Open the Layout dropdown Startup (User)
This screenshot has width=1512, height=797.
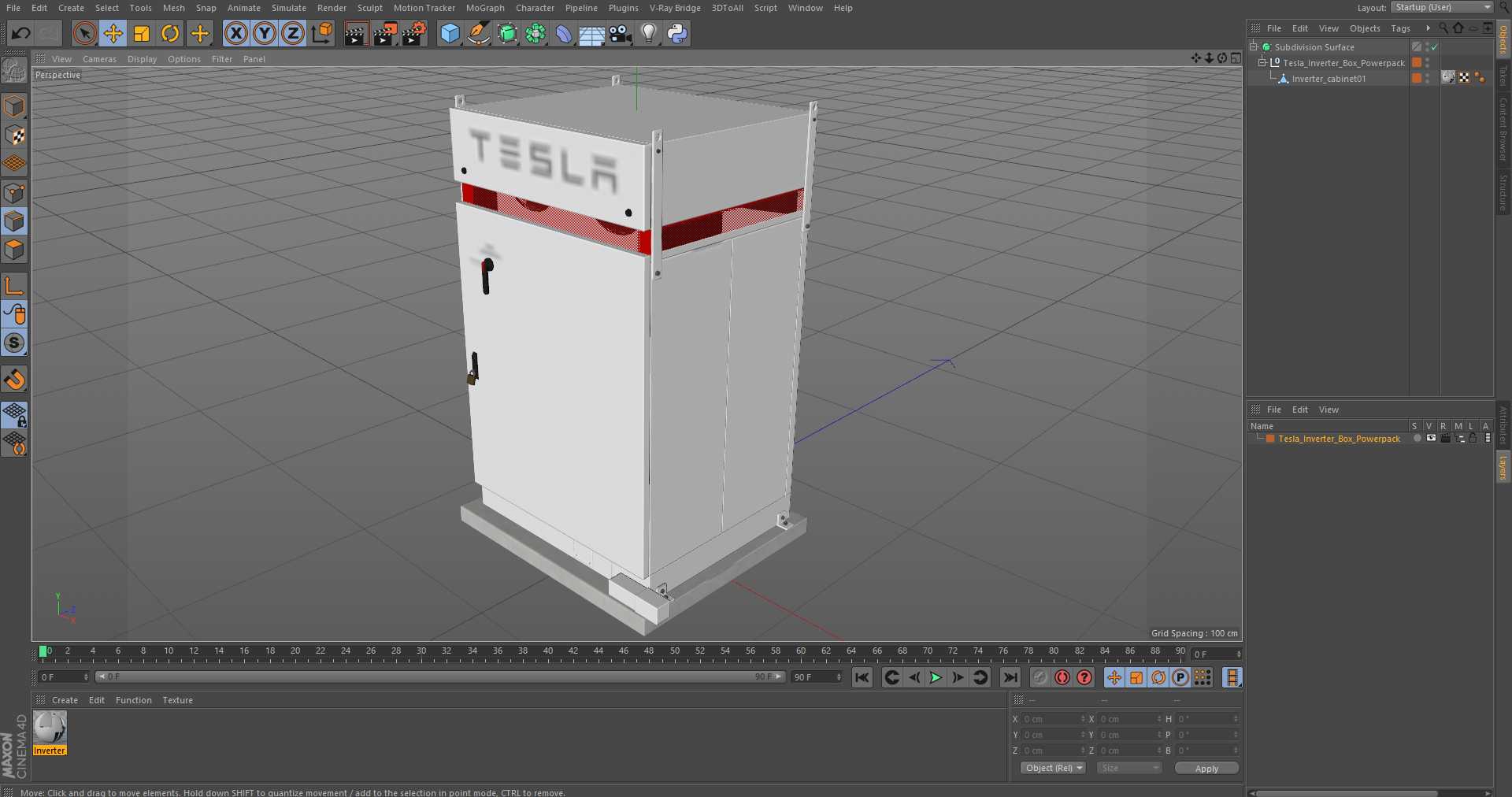click(x=1442, y=7)
